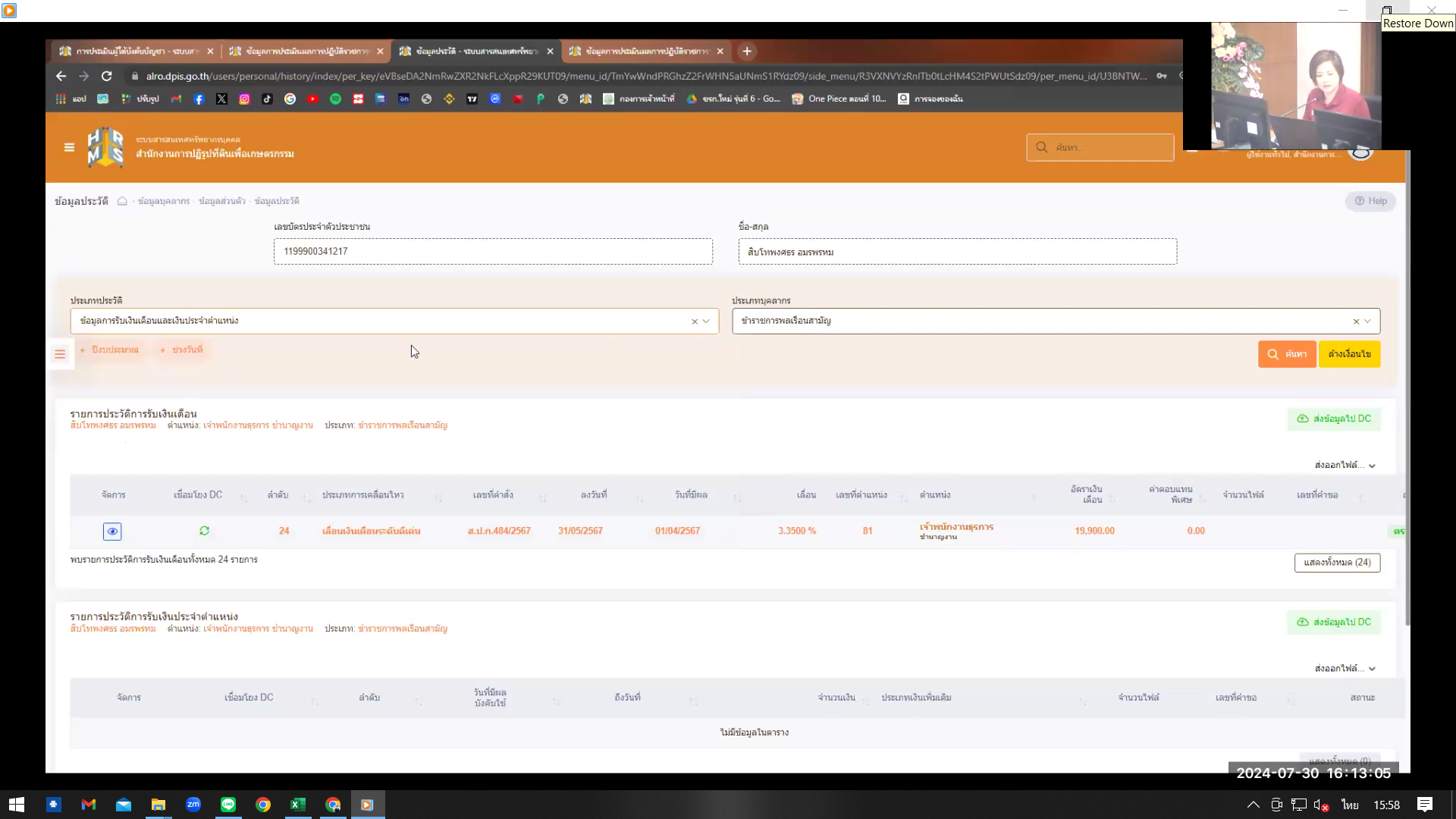Click the DC link sync icon in row 24

click(204, 531)
